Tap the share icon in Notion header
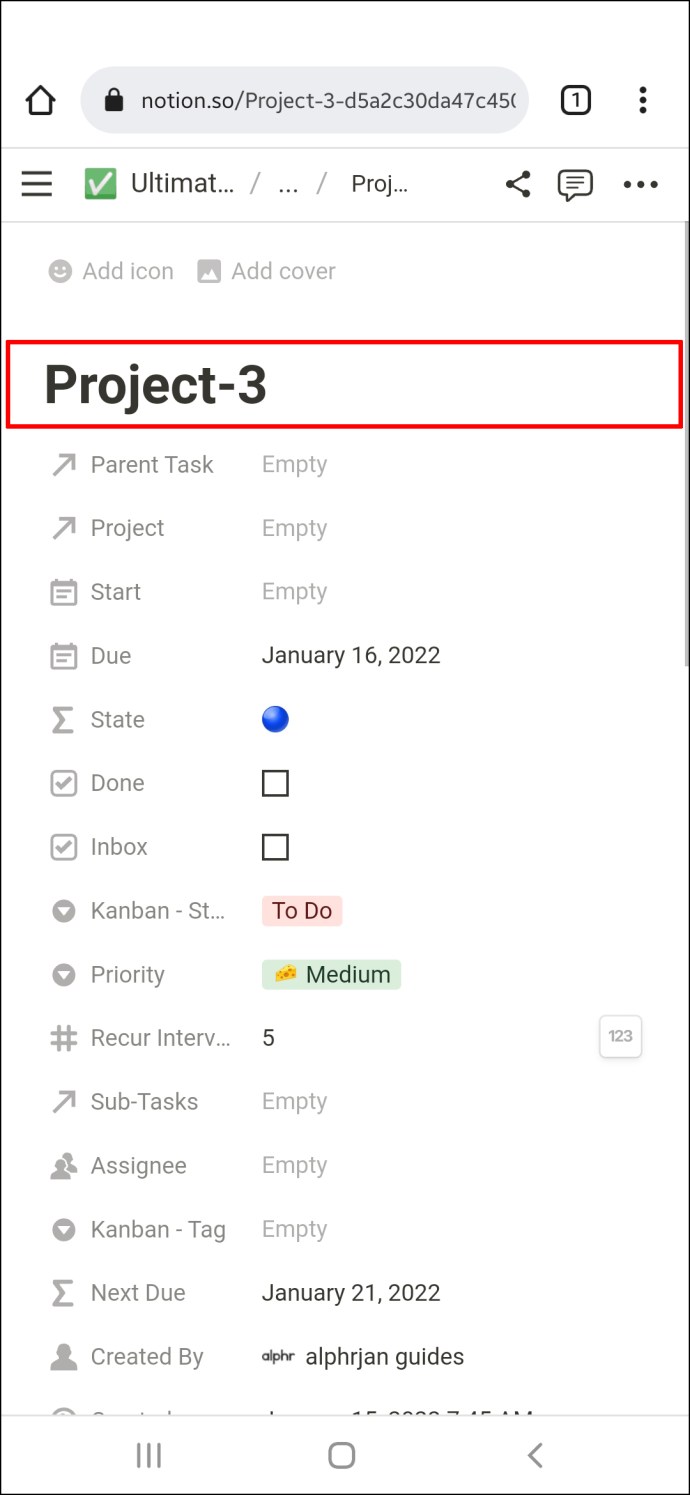 [x=517, y=184]
